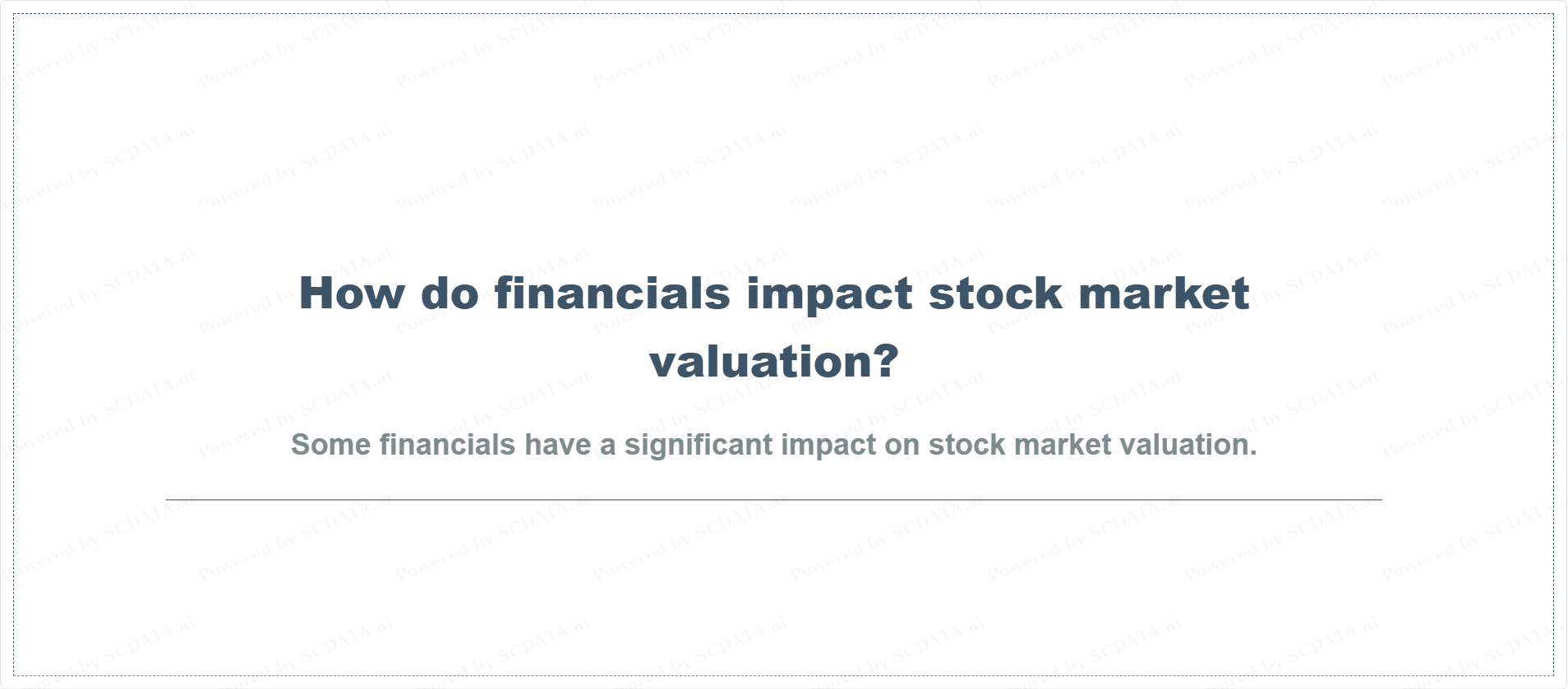Select "market" in the bold heading
1568x689 pixels.
1164,294
